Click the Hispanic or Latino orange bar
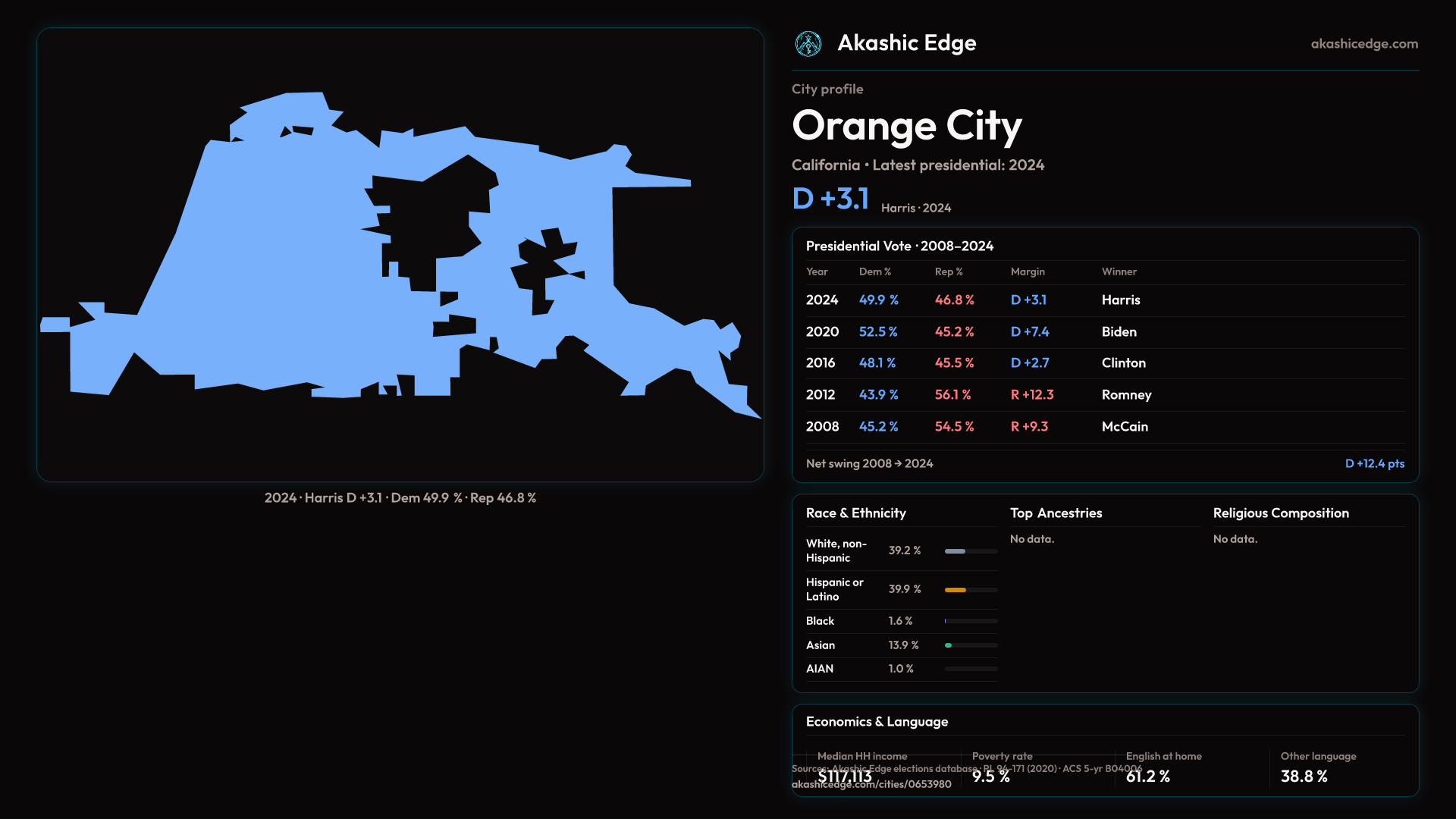This screenshot has height=819, width=1456. click(955, 590)
